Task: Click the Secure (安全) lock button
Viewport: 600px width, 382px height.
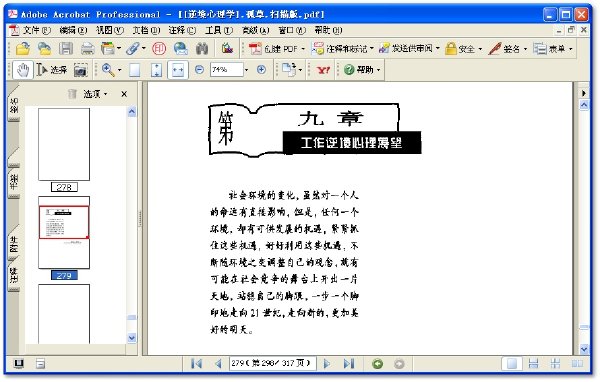Action: [463, 49]
